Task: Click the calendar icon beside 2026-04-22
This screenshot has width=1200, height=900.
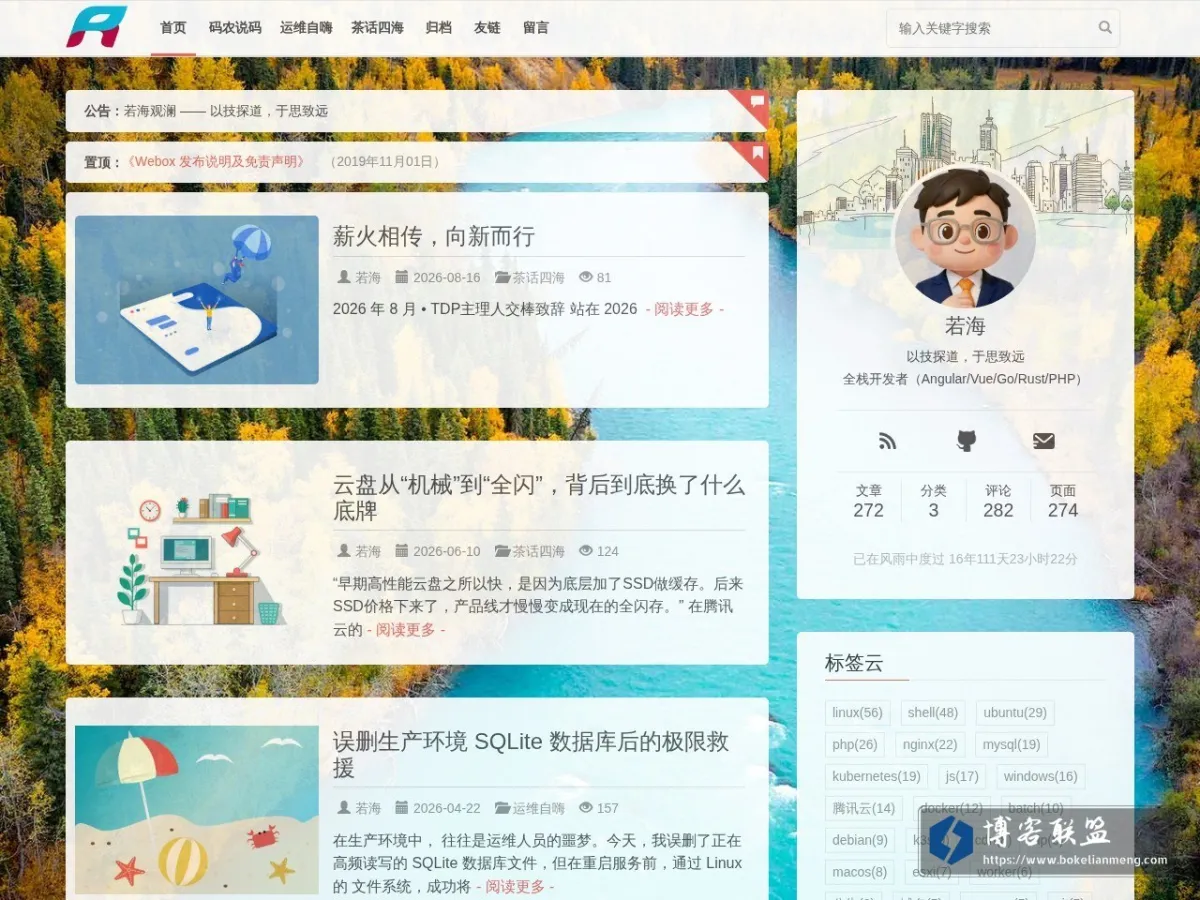Action: click(402, 808)
